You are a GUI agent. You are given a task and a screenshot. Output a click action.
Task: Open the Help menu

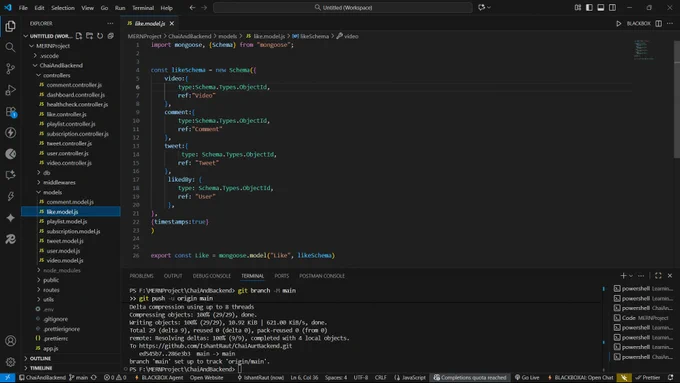click(167, 8)
